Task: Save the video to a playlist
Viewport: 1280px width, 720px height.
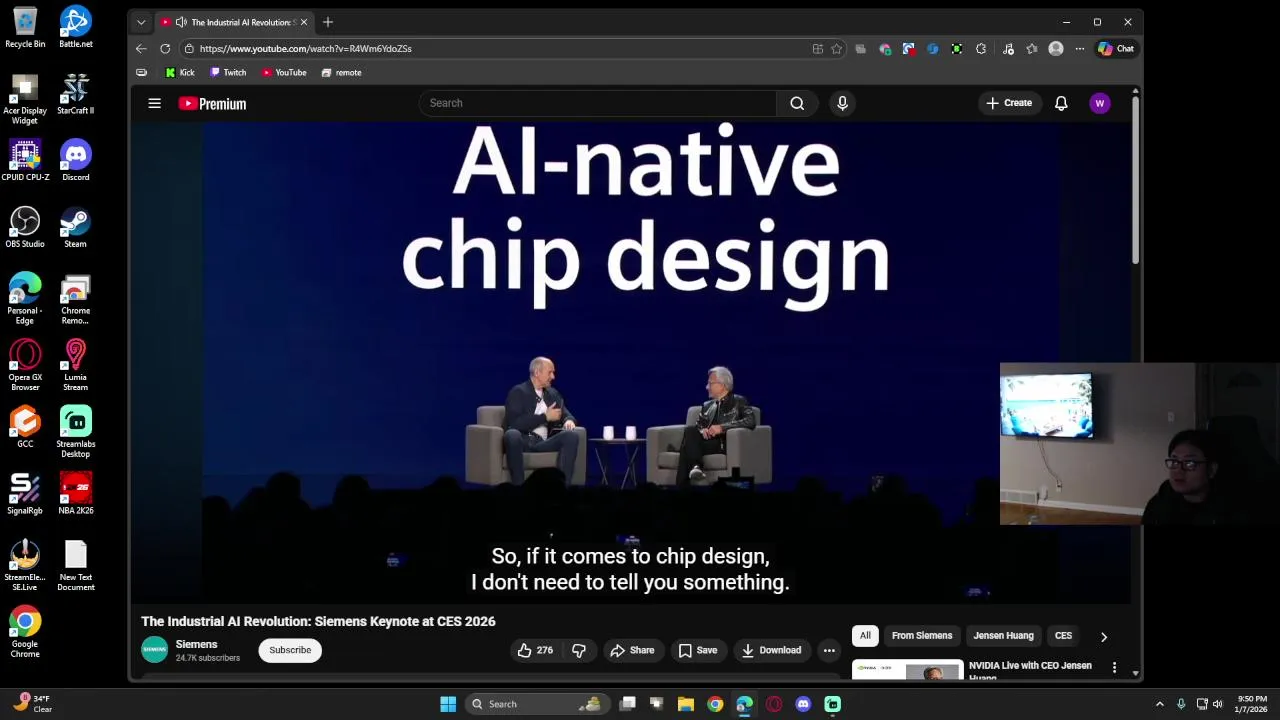Action: click(698, 650)
